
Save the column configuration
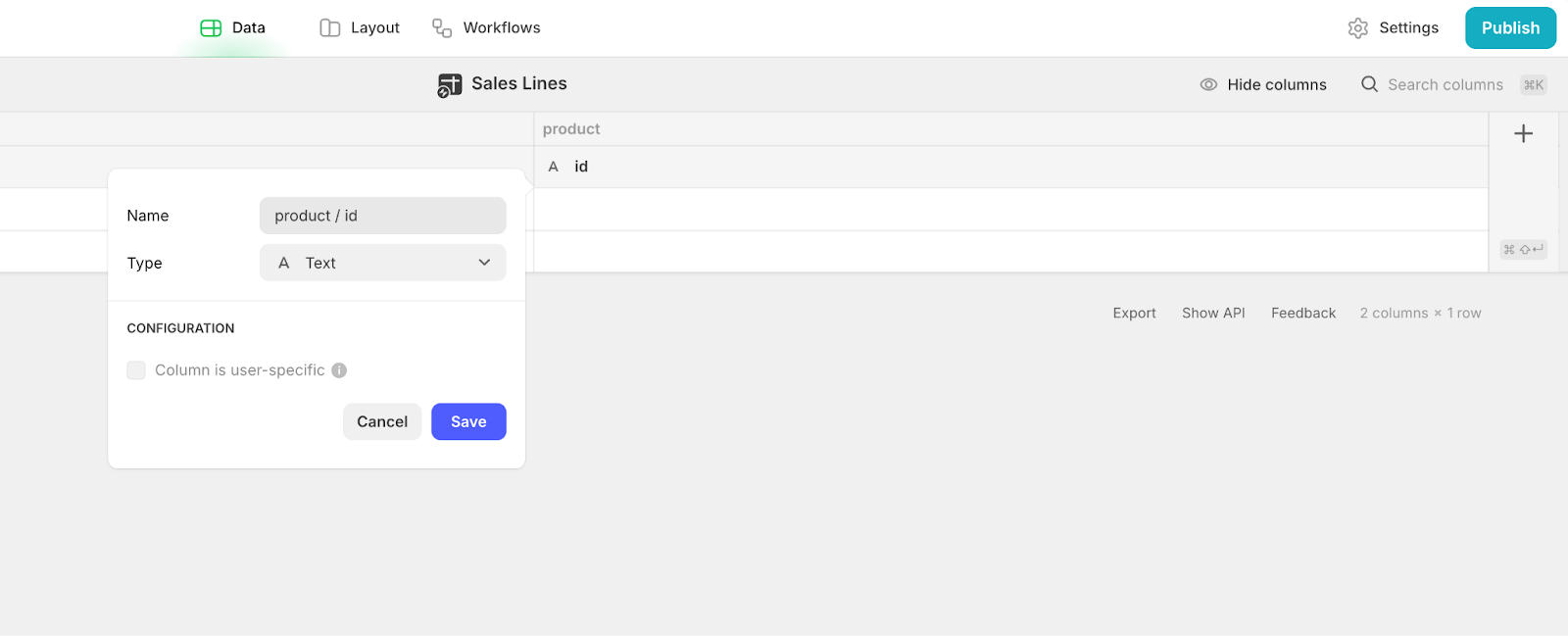coord(468,421)
